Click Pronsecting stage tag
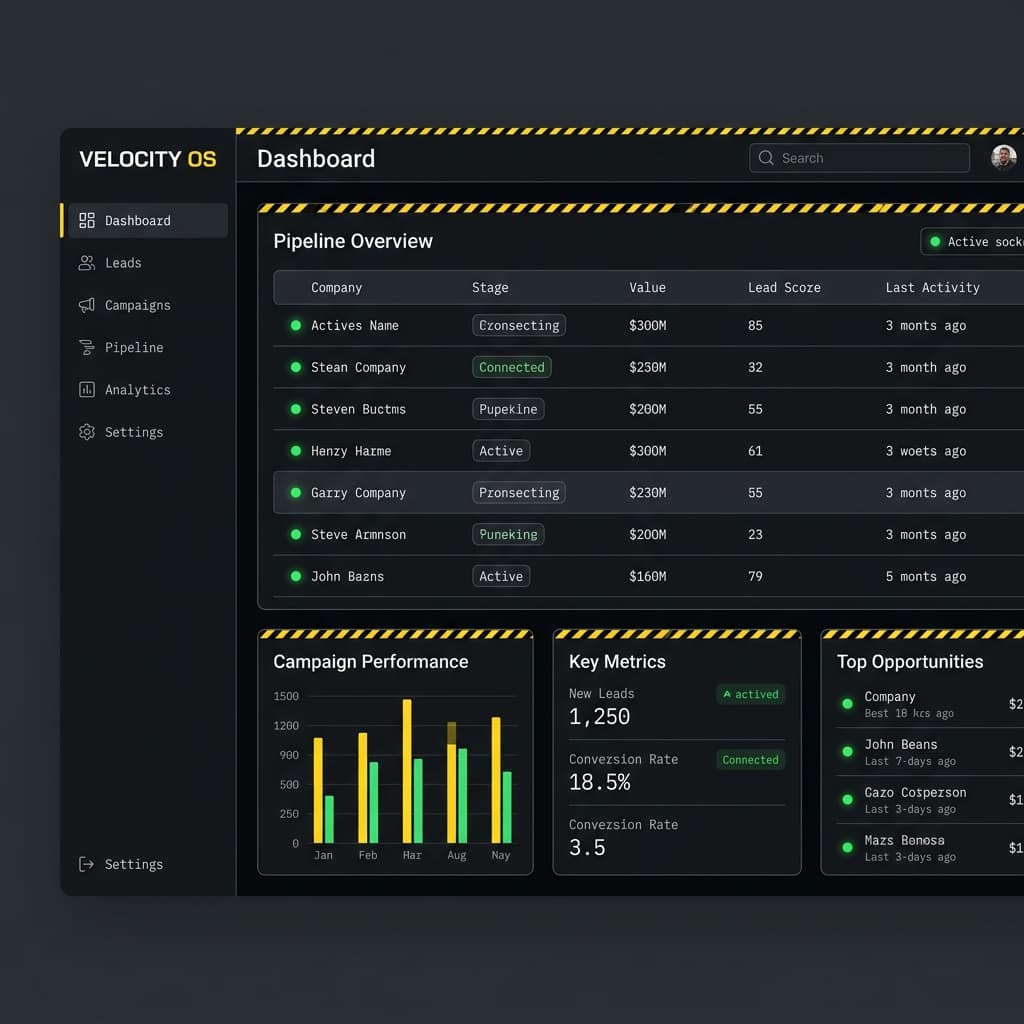1024x1024 pixels. click(x=519, y=492)
